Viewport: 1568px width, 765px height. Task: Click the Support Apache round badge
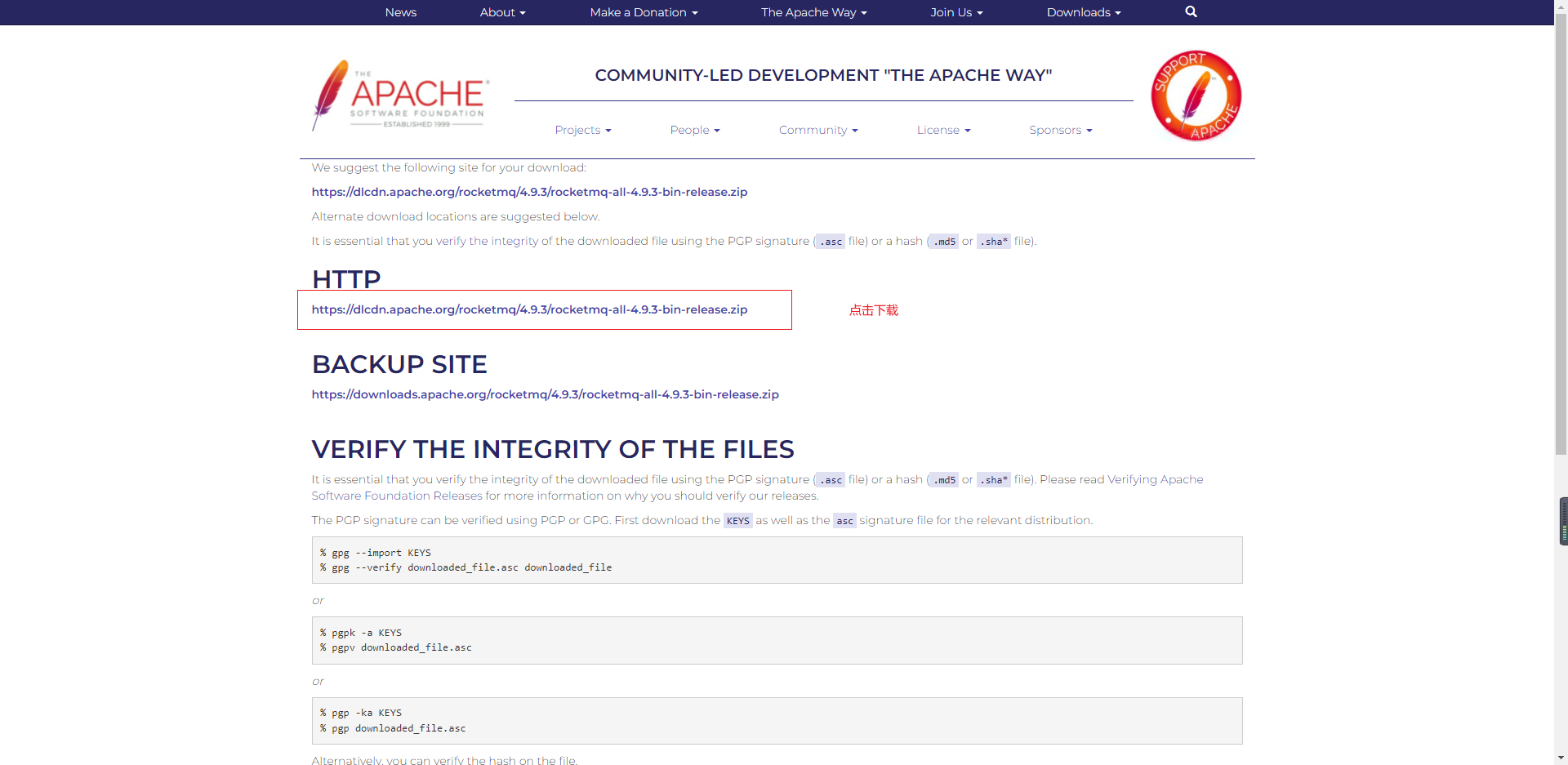pos(1196,96)
